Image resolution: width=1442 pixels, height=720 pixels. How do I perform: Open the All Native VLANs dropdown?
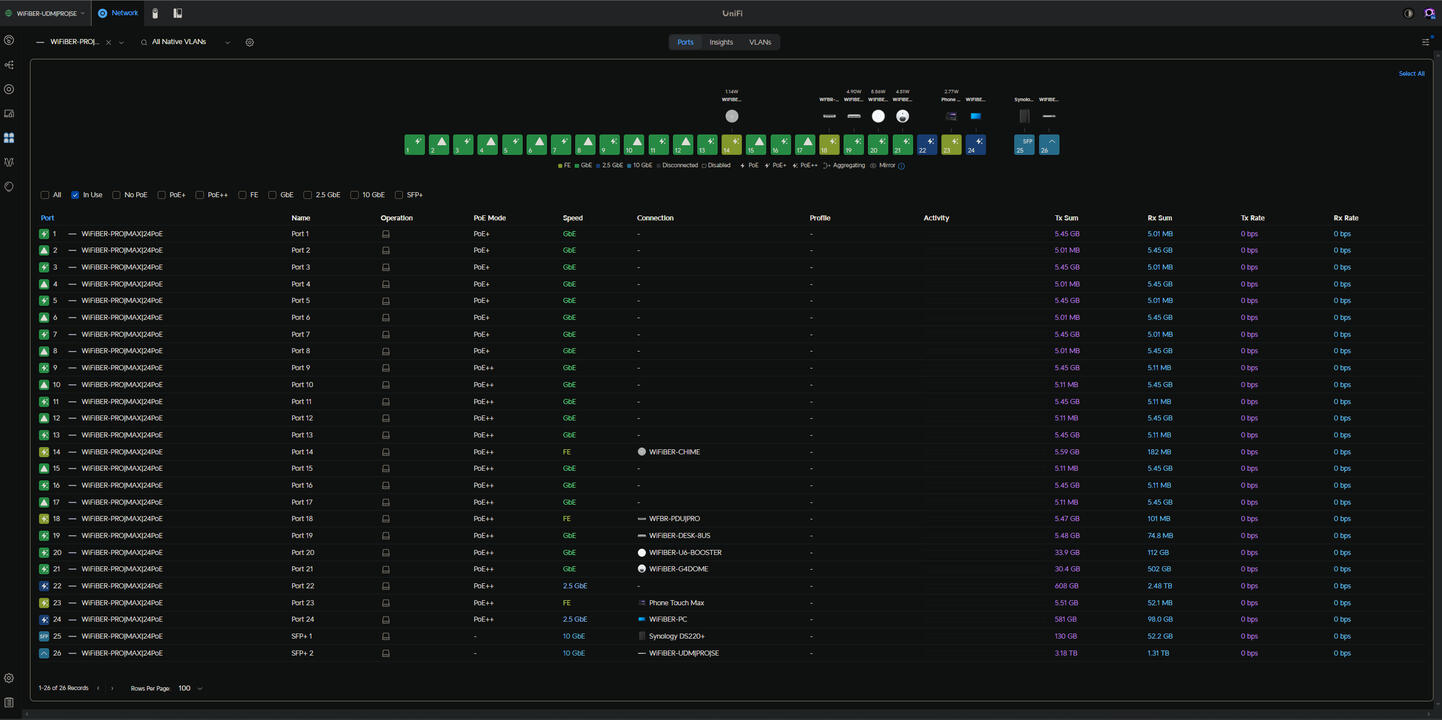227,42
